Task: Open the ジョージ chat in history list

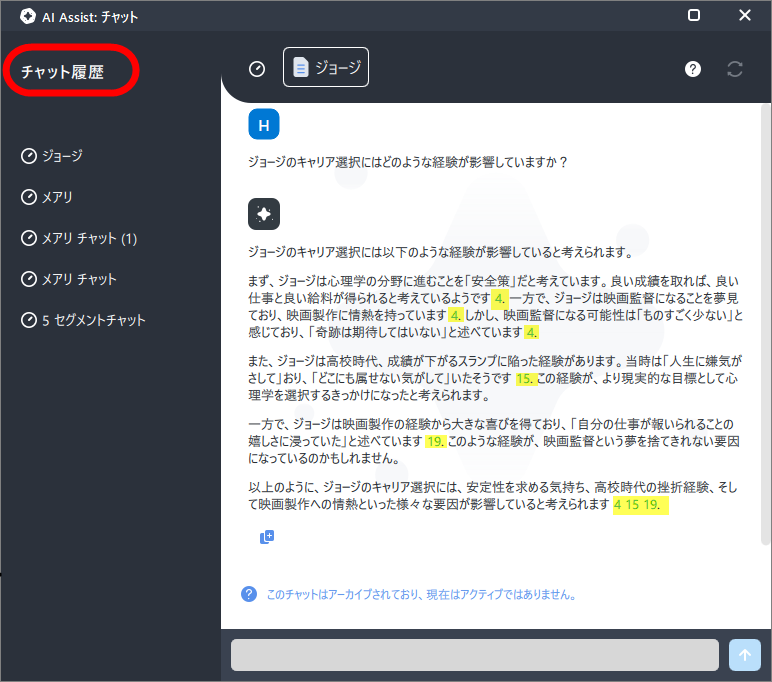Action: pyautogui.click(x=52, y=156)
